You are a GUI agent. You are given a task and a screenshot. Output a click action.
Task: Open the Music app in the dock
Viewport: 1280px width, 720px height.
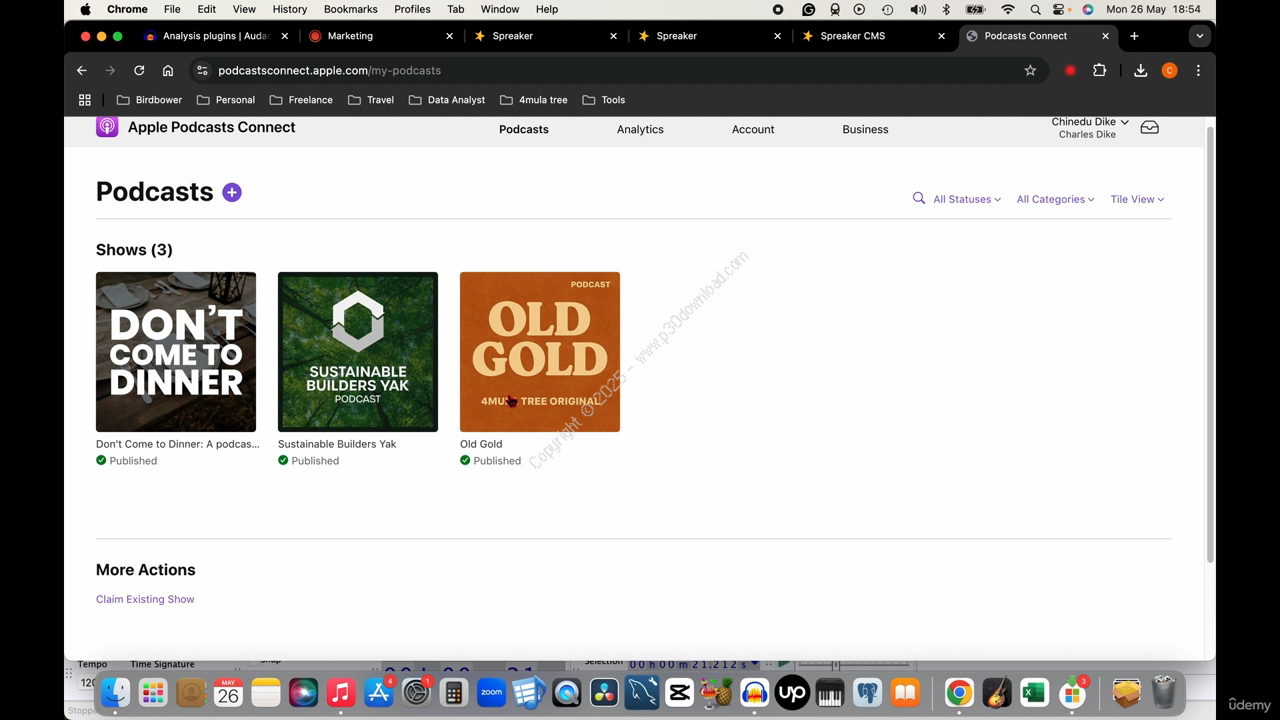pos(341,692)
